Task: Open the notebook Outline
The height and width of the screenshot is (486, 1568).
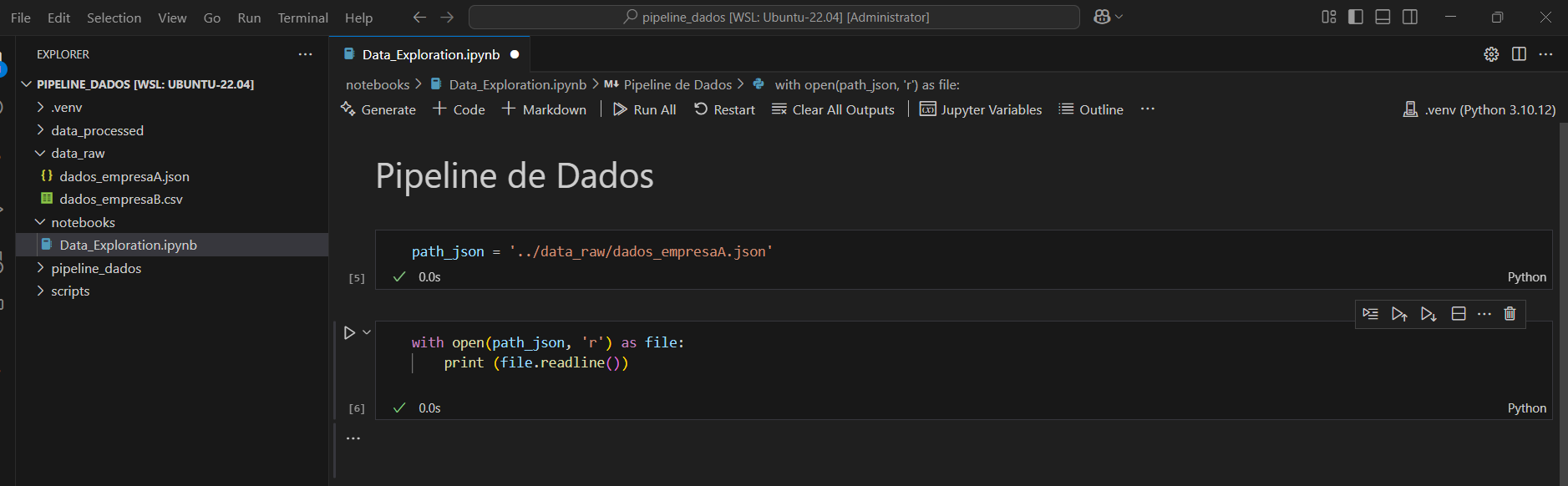Action: pyautogui.click(x=1091, y=109)
